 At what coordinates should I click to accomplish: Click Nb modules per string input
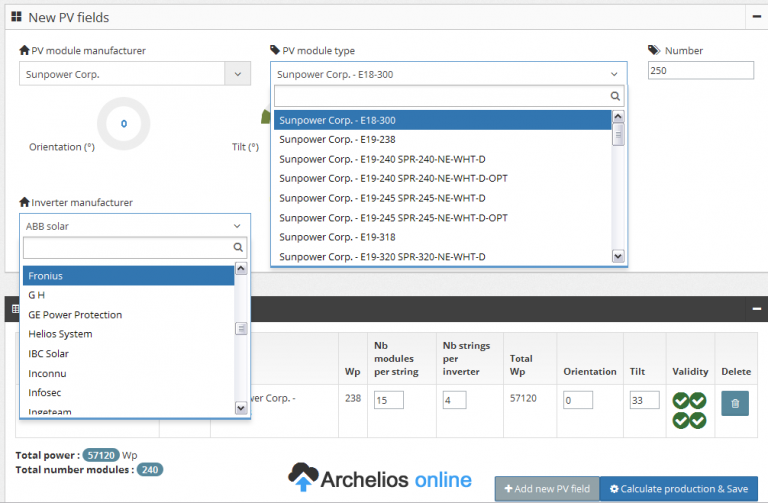[x=389, y=400]
